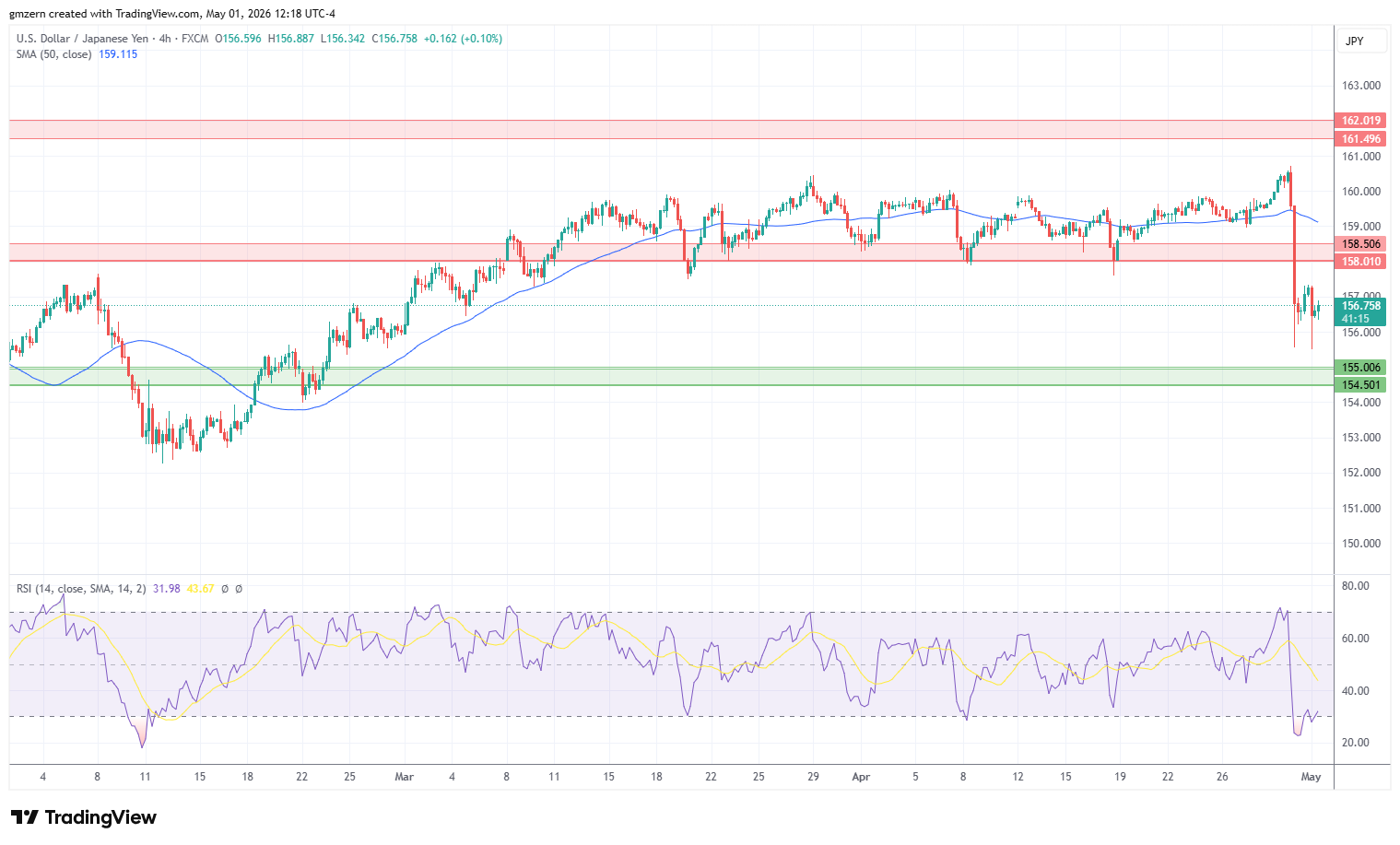This screenshot has width=1400, height=845.
Task: Click the 154.501 green support label
Action: 1360,385
